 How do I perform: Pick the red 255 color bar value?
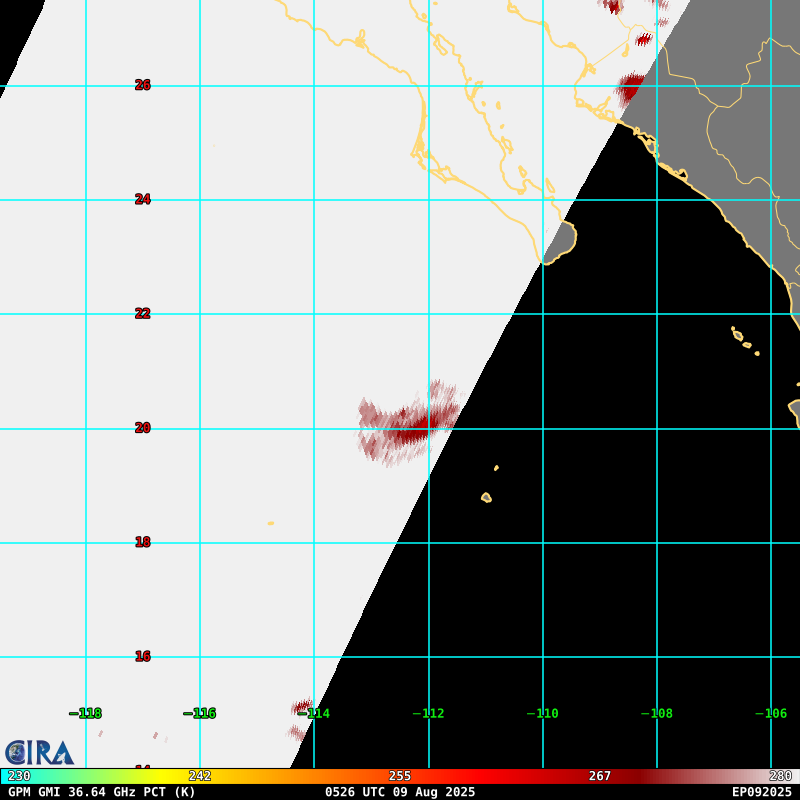pyautogui.click(x=400, y=776)
